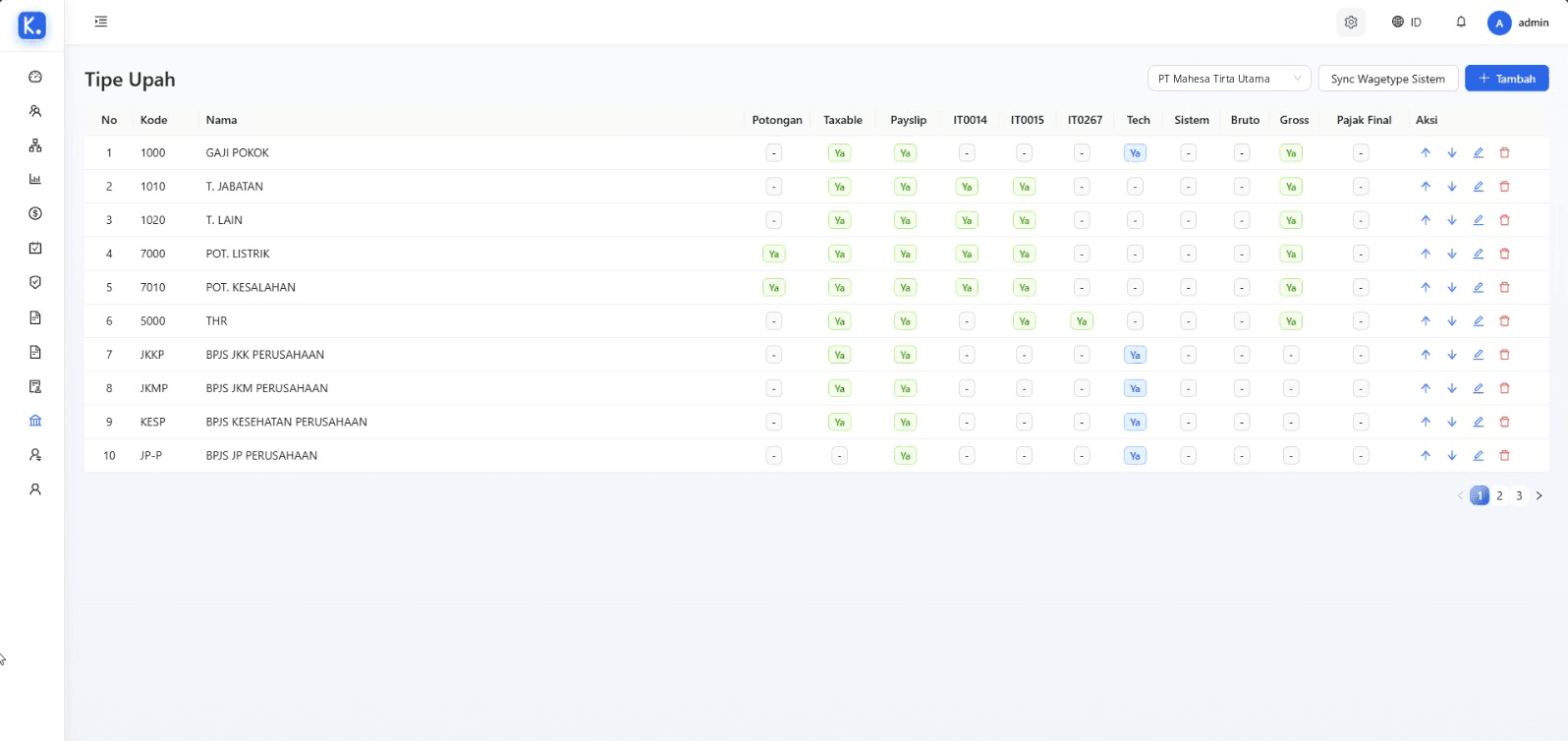
Task: Click the IT0267 Ya tag for THR
Action: (x=1082, y=321)
